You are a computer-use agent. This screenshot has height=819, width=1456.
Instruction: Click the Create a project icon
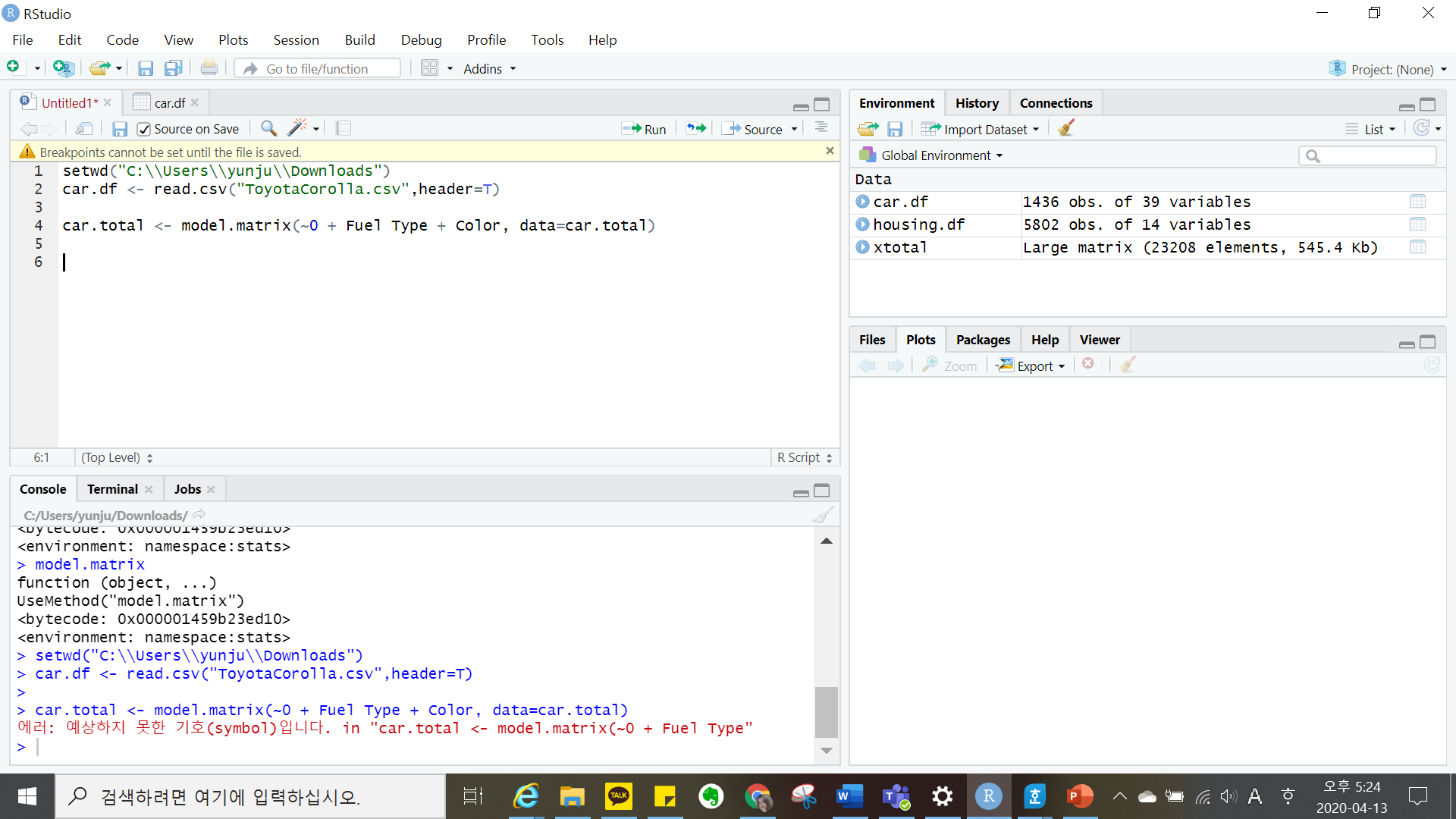pyautogui.click(x=64, y=68)
